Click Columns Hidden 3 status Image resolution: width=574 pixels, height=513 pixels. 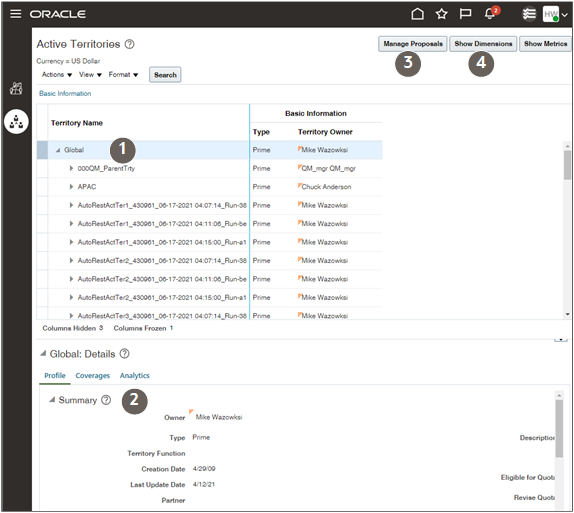click(72, 328)
